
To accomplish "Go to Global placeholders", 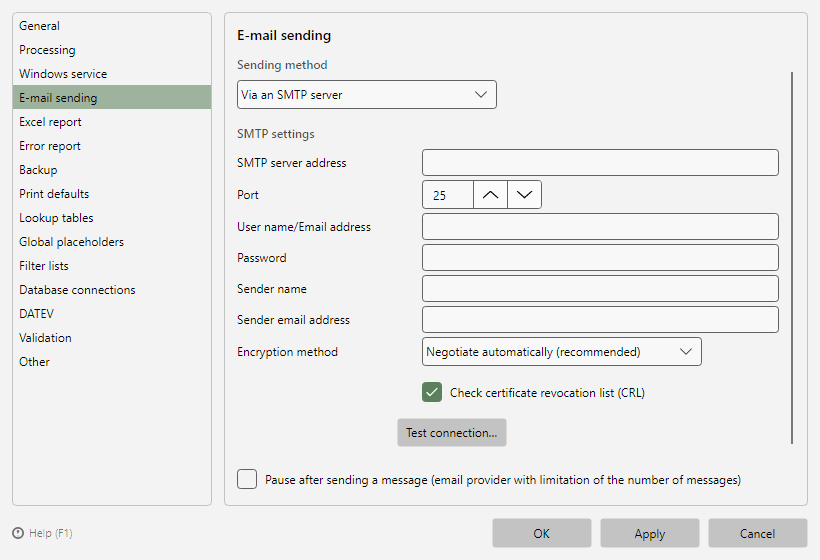I will click(x=112, y=242).
